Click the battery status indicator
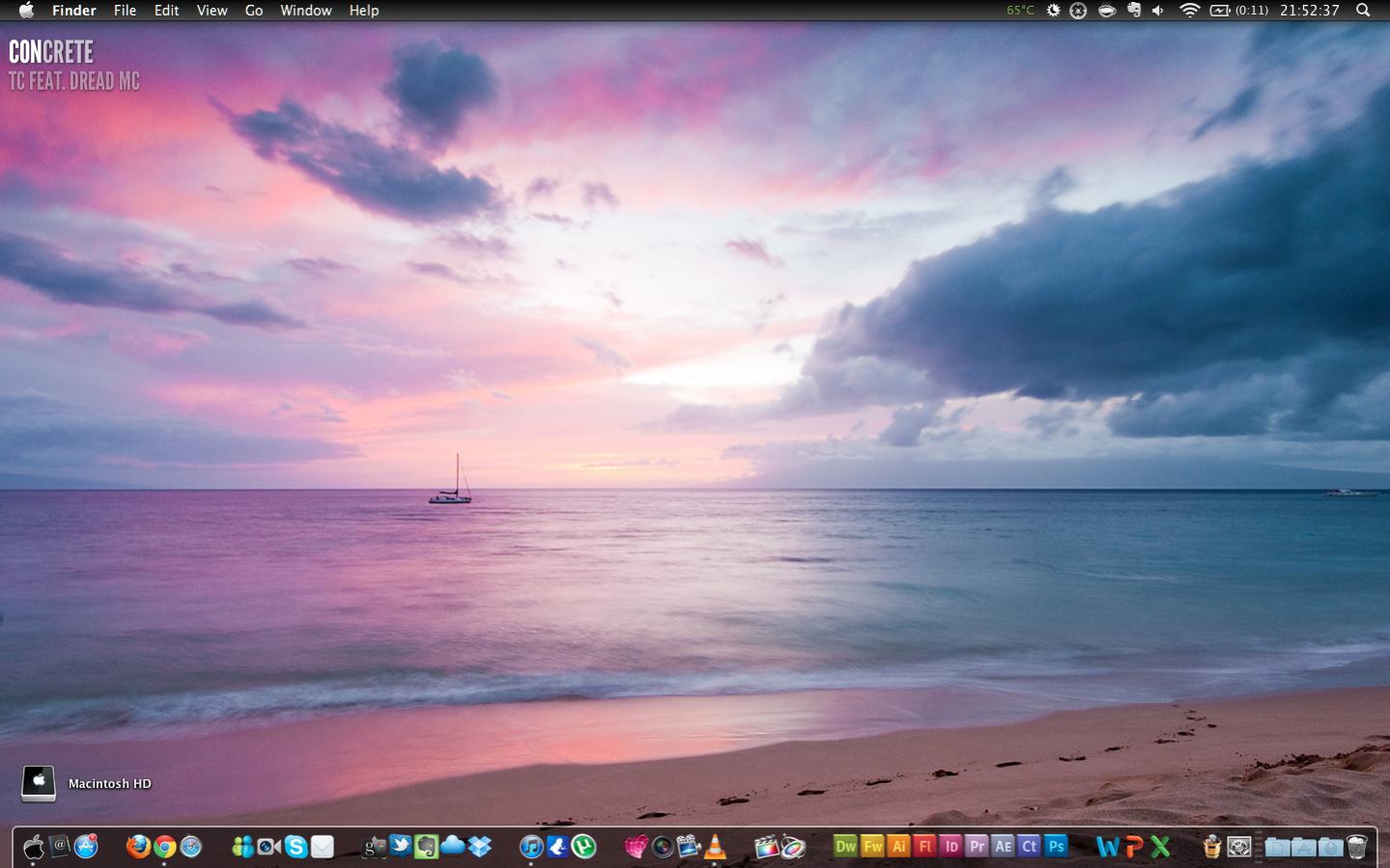The height and width of the screenshot is (868, 1390). 1239,10
